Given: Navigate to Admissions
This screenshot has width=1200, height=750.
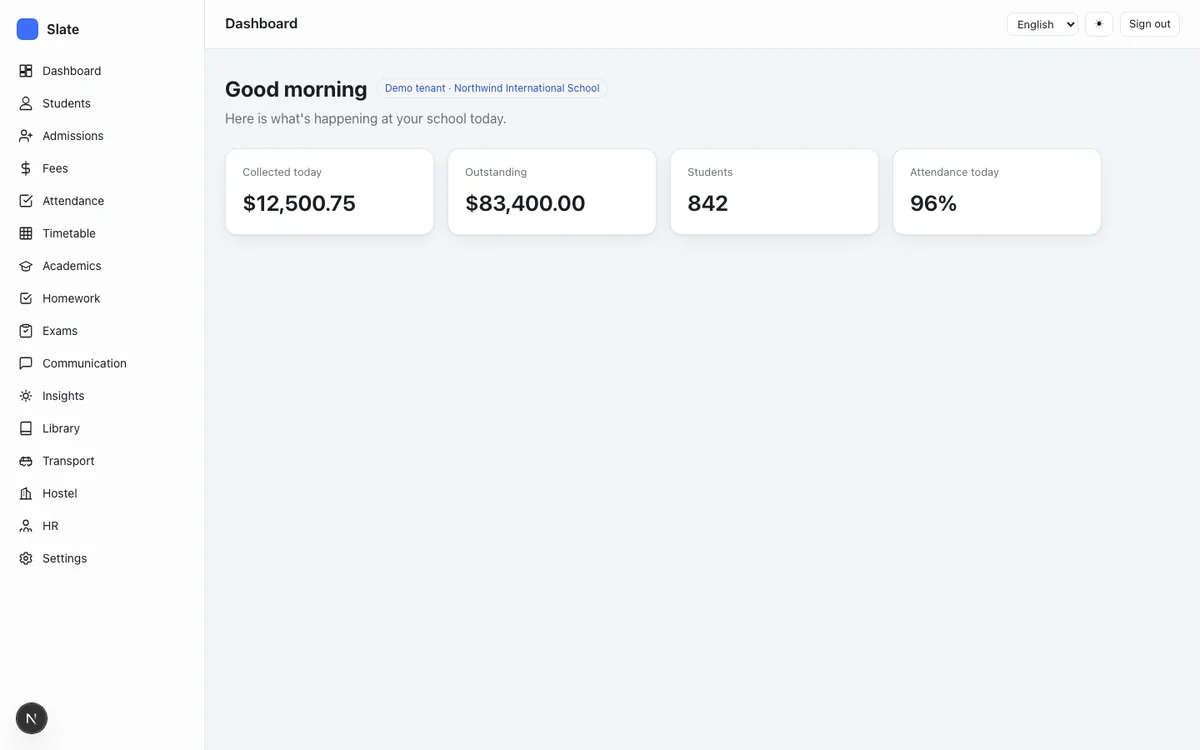Looking at the screenshot, I should pyautogui.click(x=73, y=136).
